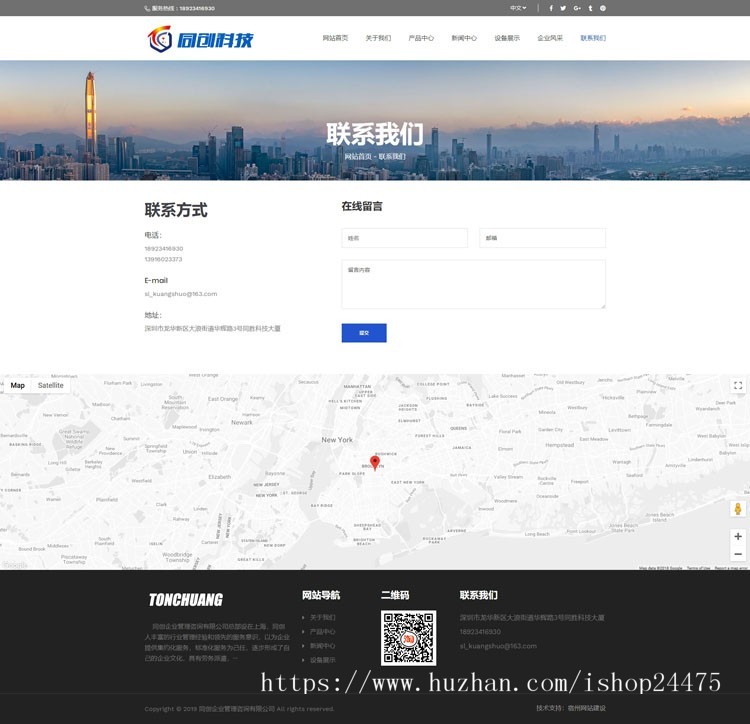Click the Report a map error link
The height and width of the screenshot is (724, 750).
[731, 568]
